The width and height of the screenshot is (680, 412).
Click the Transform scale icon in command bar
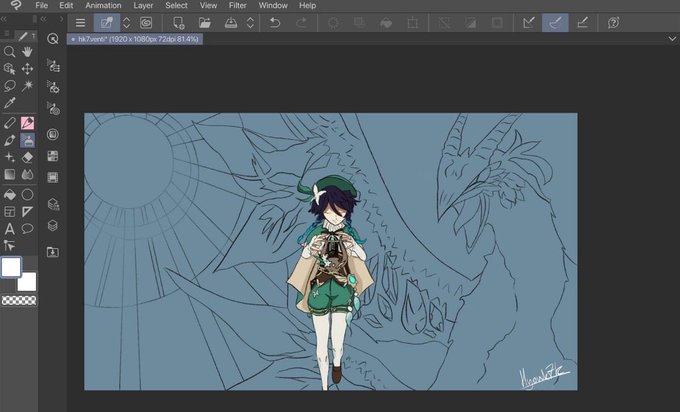pos(412,23)
